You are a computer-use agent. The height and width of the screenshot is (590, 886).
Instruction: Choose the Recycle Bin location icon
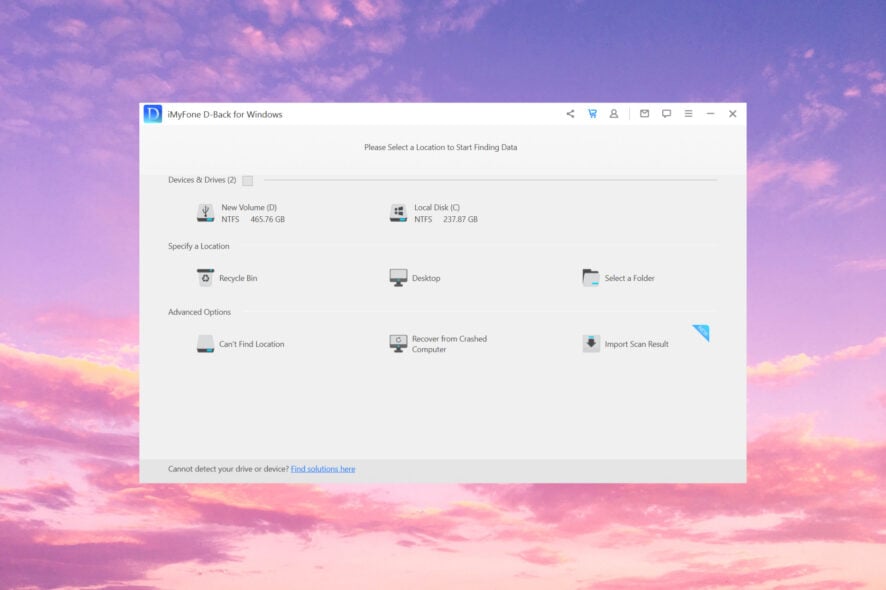pos(205,277)
